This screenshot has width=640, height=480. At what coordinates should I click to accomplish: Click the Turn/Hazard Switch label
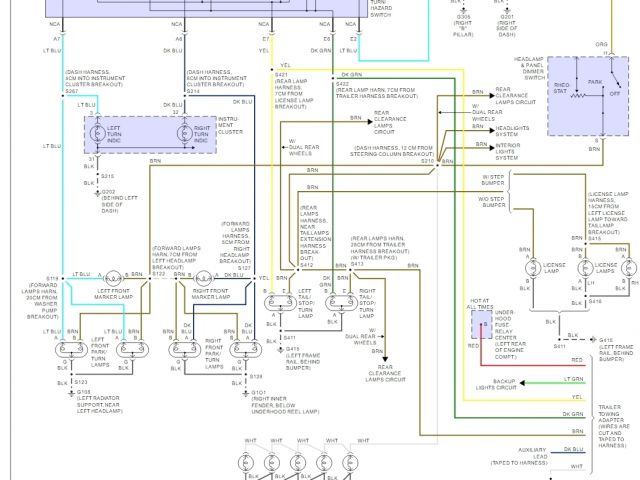point(383,11)
